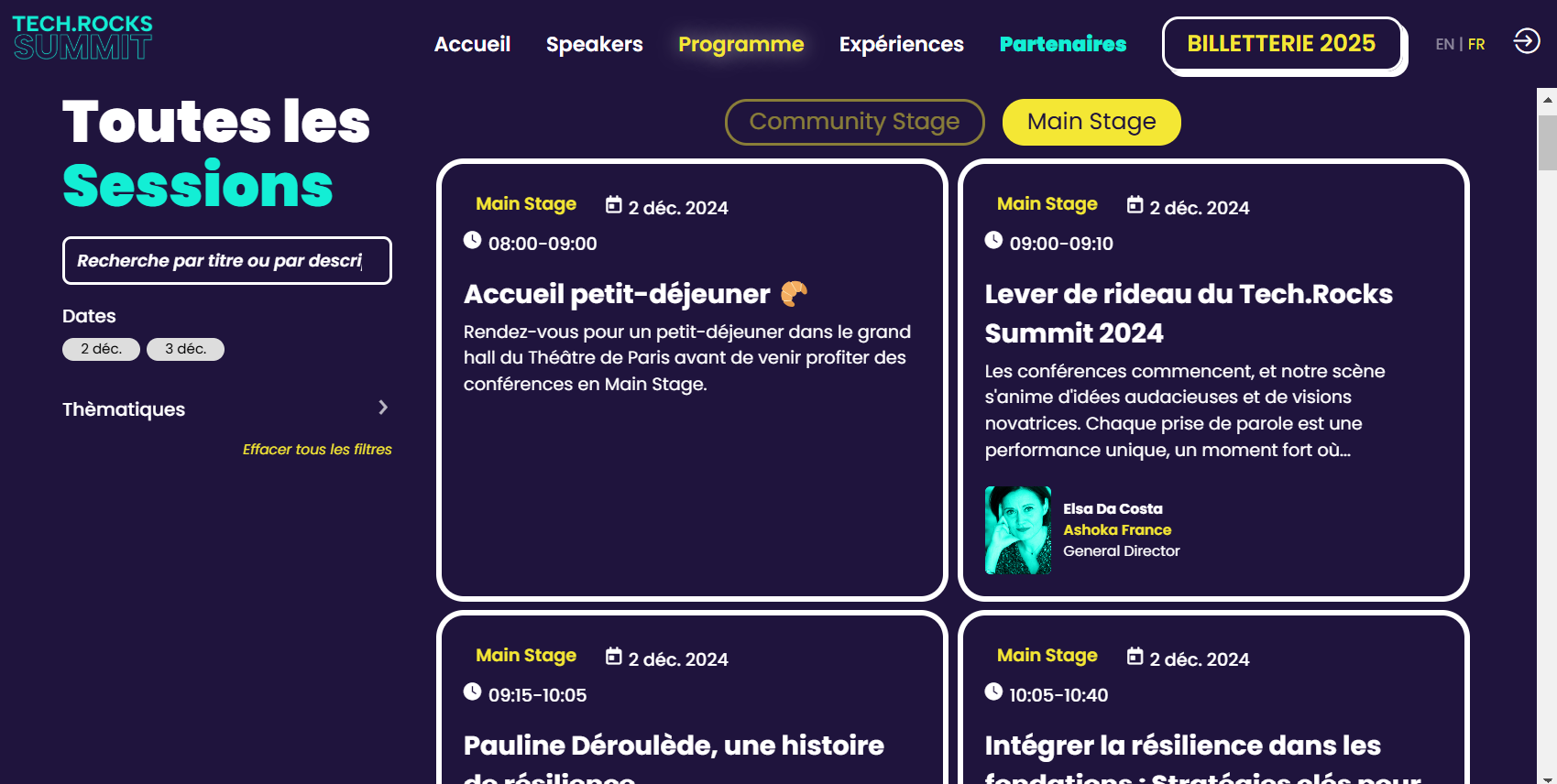Open the Speakers menu item

[x=594, y=44]
